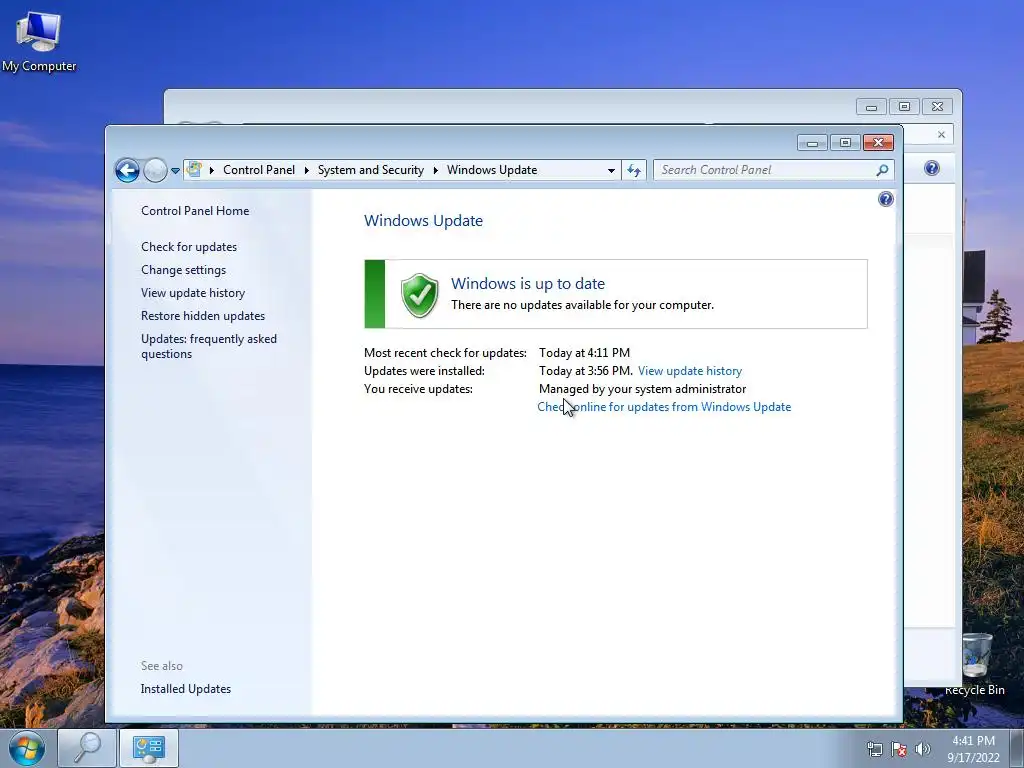Click Check for updates in sidebar
The width and height of the screenshot is (1024, 768).
click(x=189, y=247)
